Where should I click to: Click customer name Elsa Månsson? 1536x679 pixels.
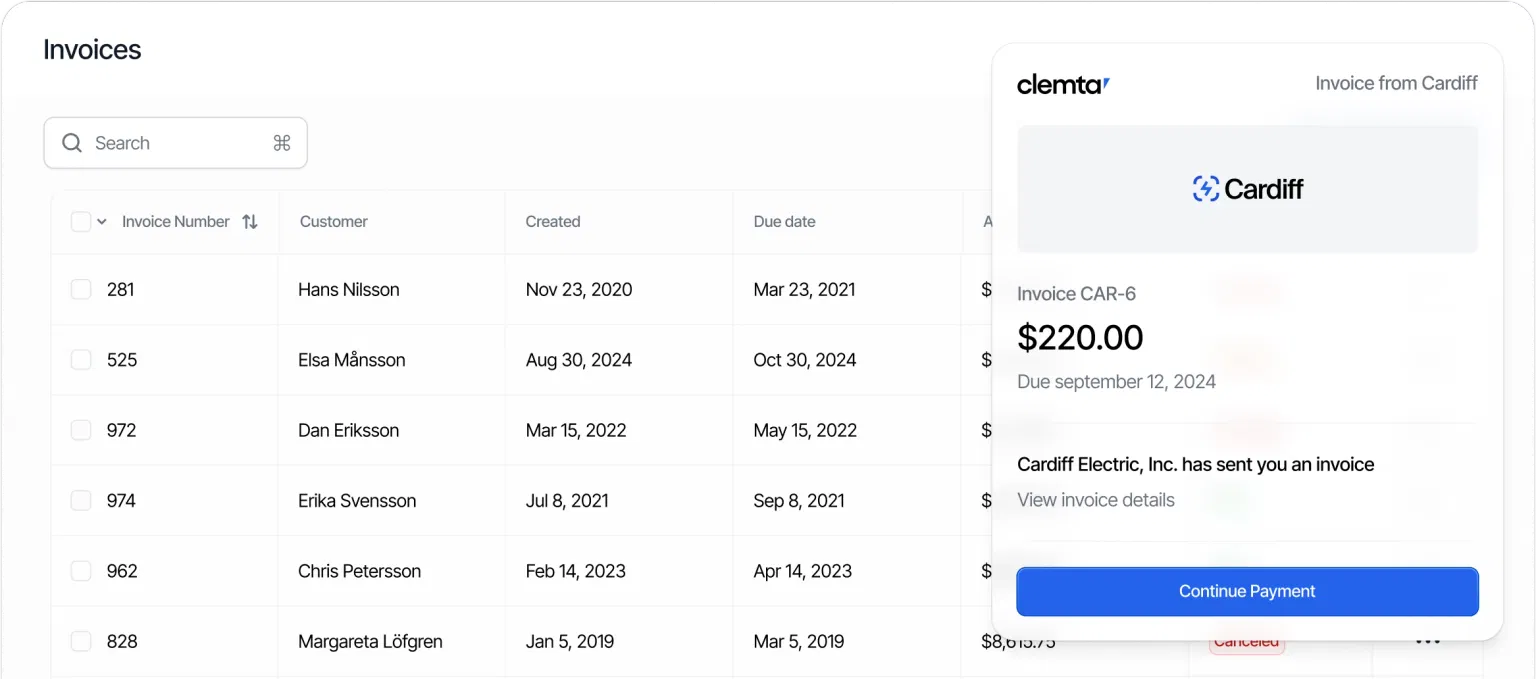tap(352, 360)
